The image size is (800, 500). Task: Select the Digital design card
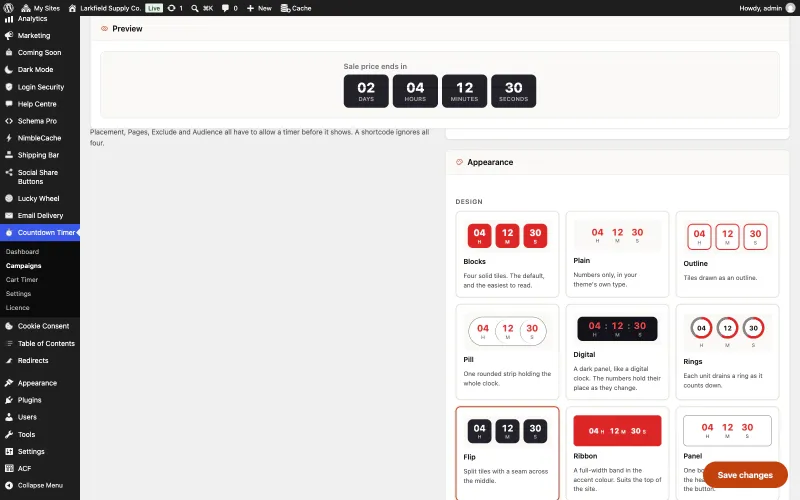coord(617,352)
